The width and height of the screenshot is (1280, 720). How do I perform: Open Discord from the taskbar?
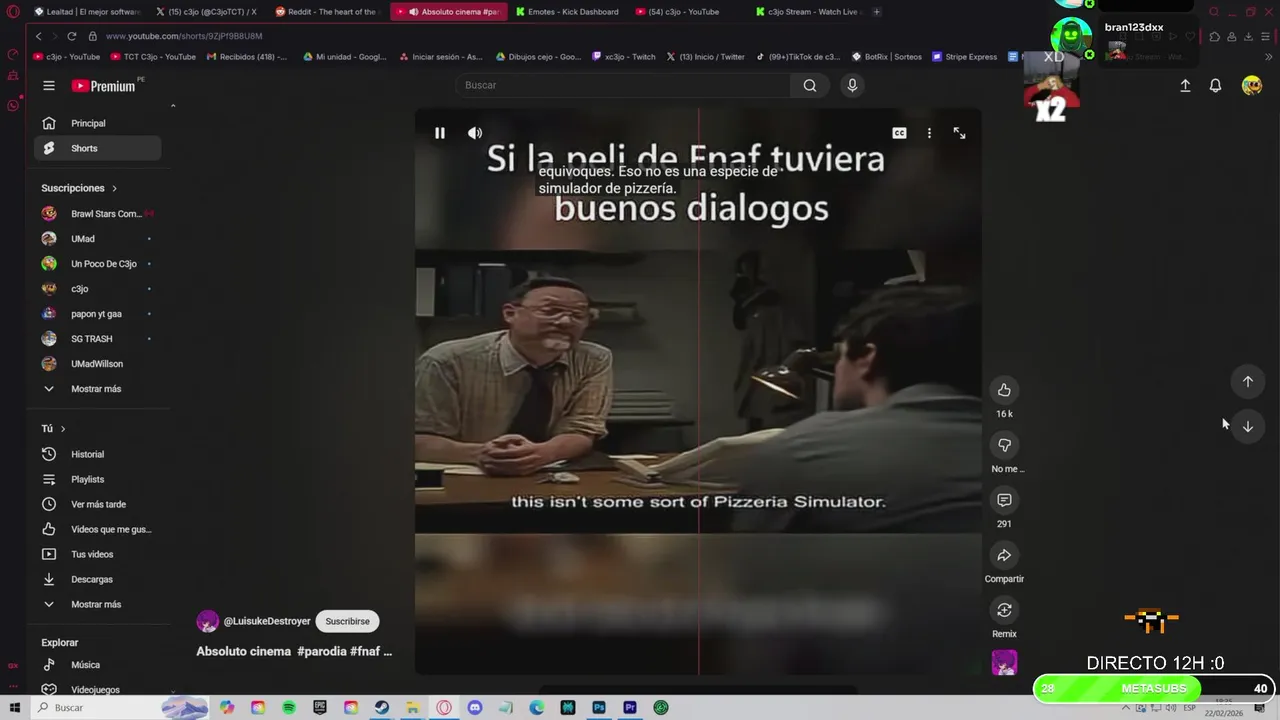coord(475,708)
